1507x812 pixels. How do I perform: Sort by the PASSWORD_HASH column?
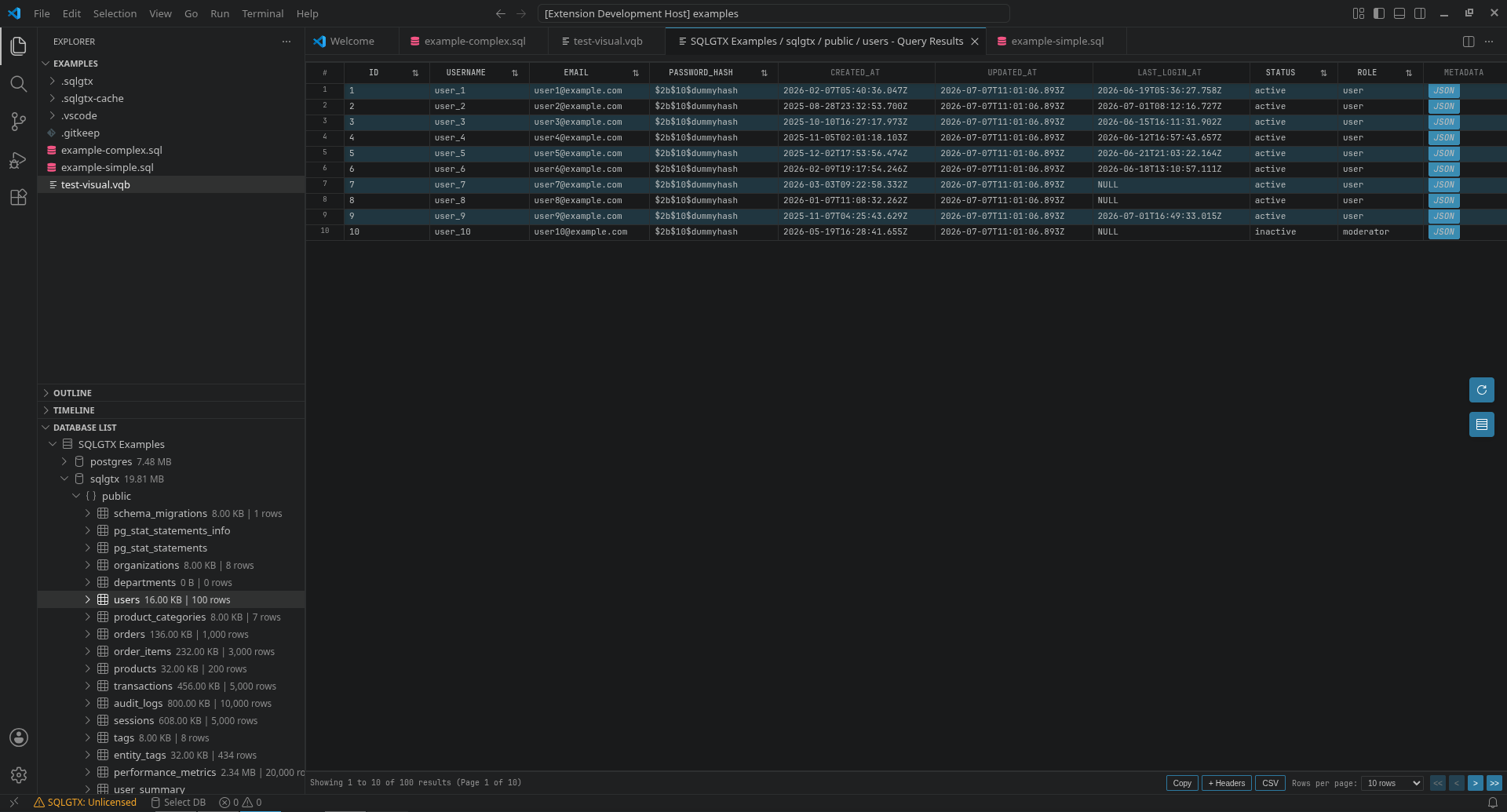764,73
